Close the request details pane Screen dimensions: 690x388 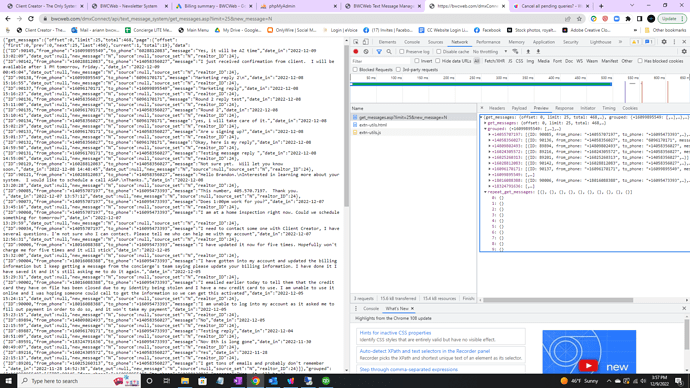(481, 108)
